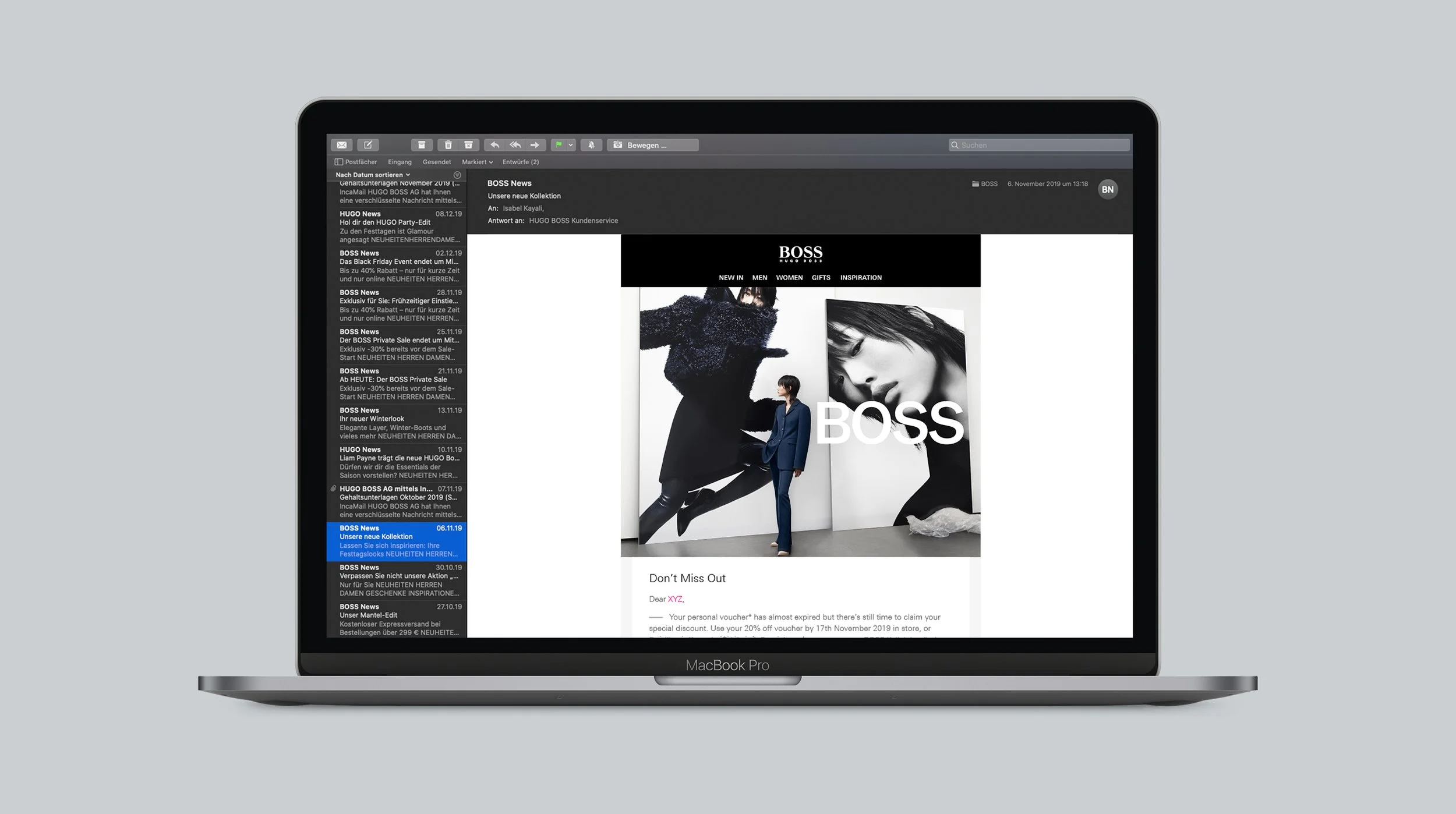Image resolution: width=1456 pixels, height=814 pixels.
Task: Flag message with green flag icon
Action: point(559,145)
